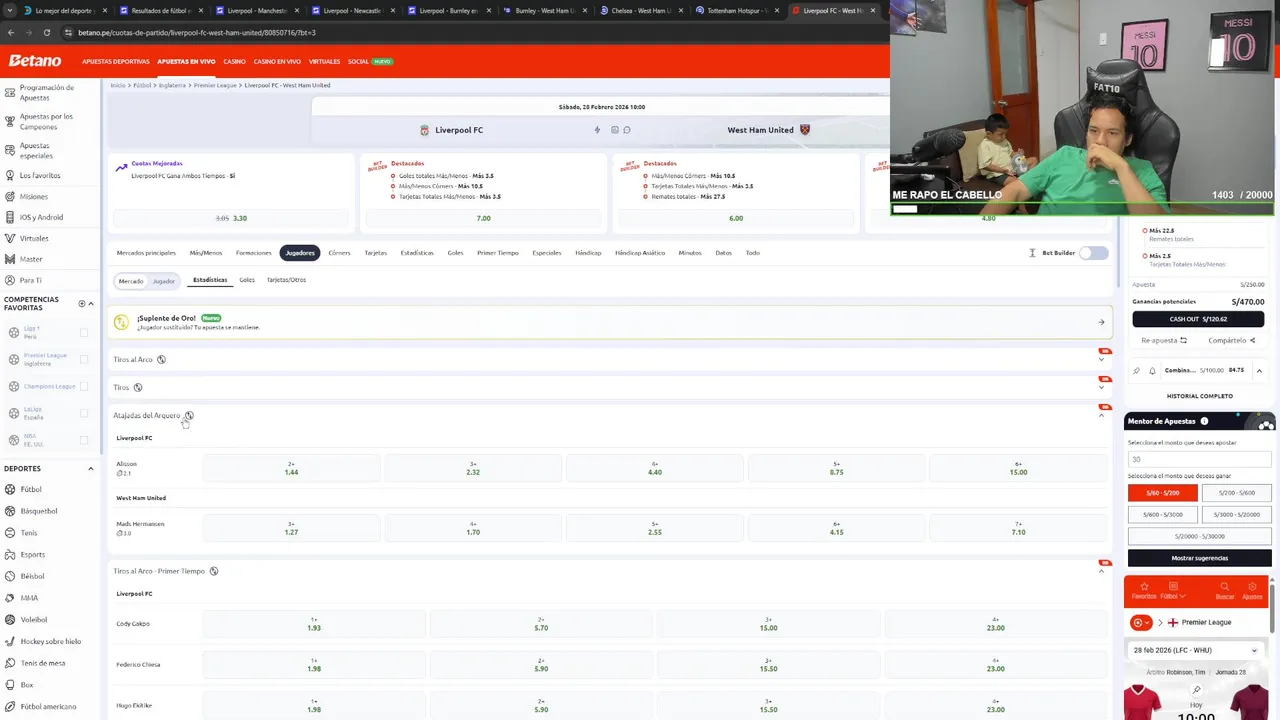Open the 28 feb 2026 (LFC - WHU) dropdown
This screenshot has height=720, width=1280.
pos(1196,650)
